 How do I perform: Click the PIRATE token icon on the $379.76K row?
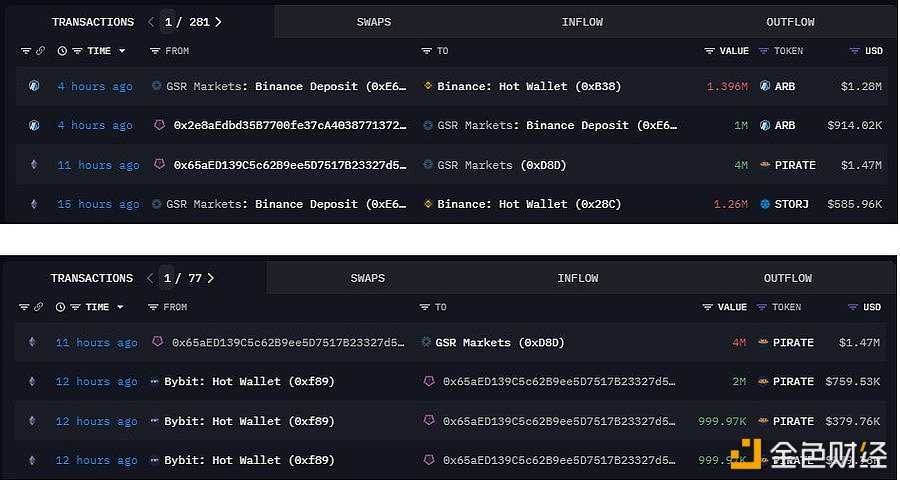tap(763, 421)
